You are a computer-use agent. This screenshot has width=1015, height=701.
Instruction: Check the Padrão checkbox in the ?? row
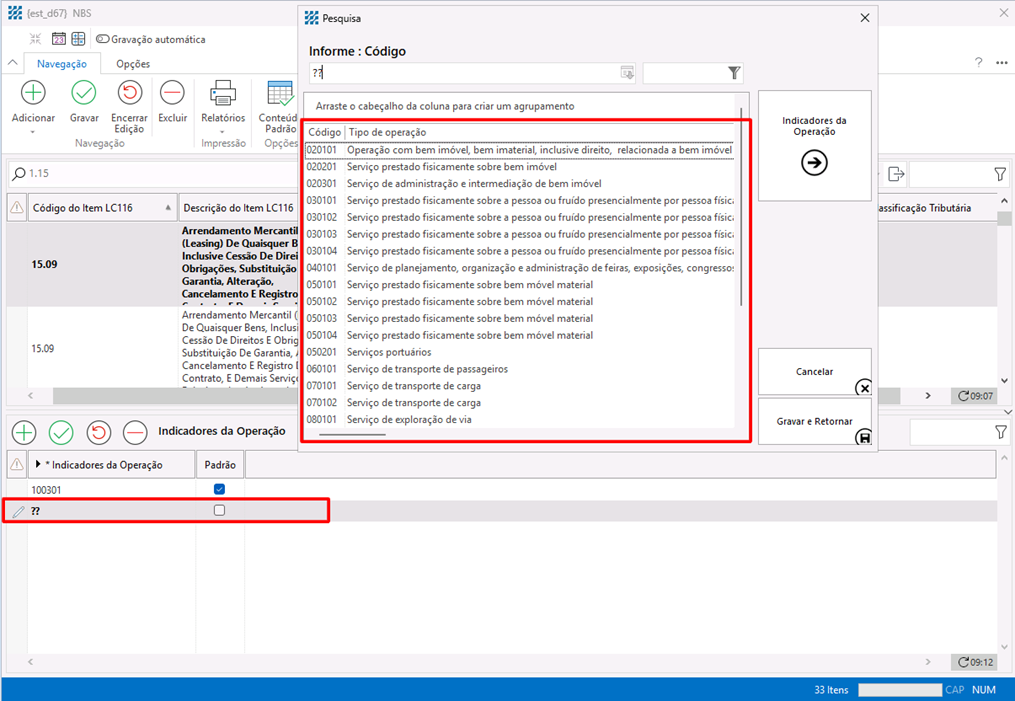click(x=220, y=511)
